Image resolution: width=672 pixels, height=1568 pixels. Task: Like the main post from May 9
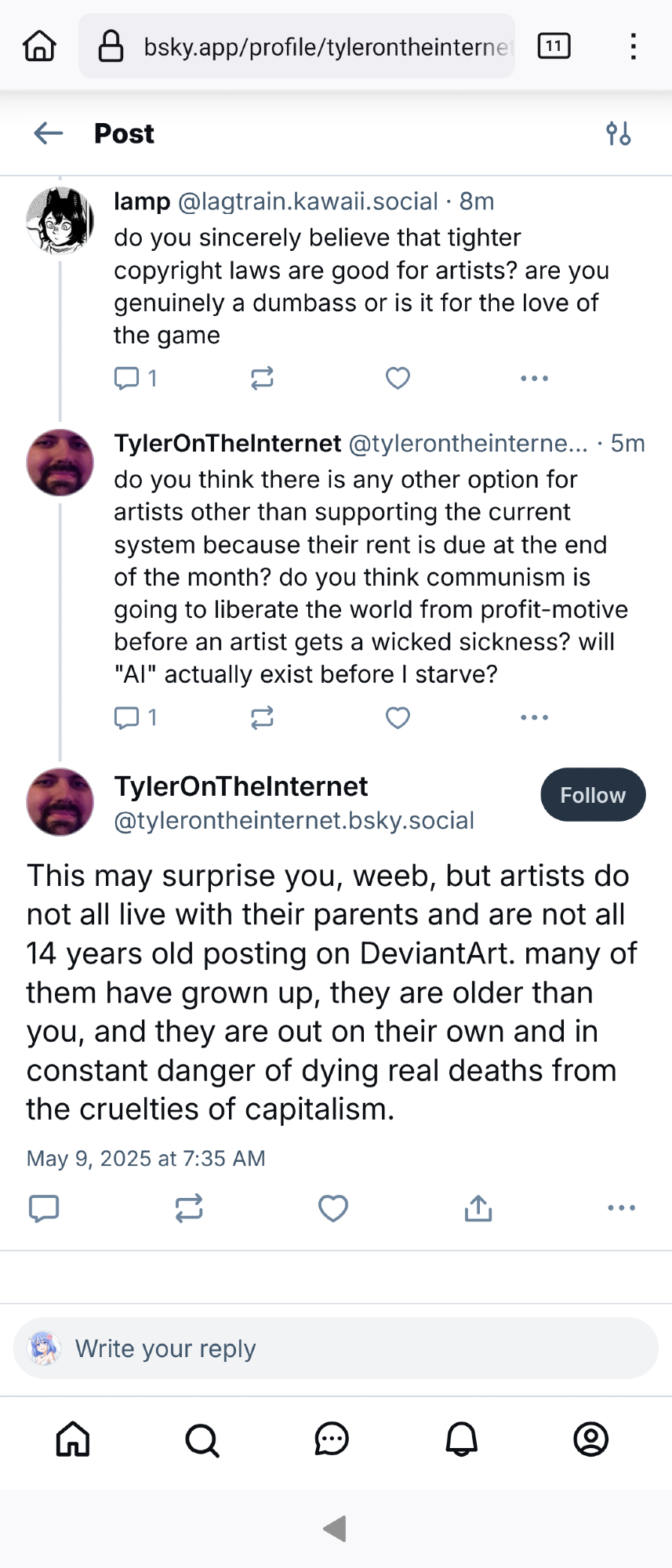point(332,1208)
